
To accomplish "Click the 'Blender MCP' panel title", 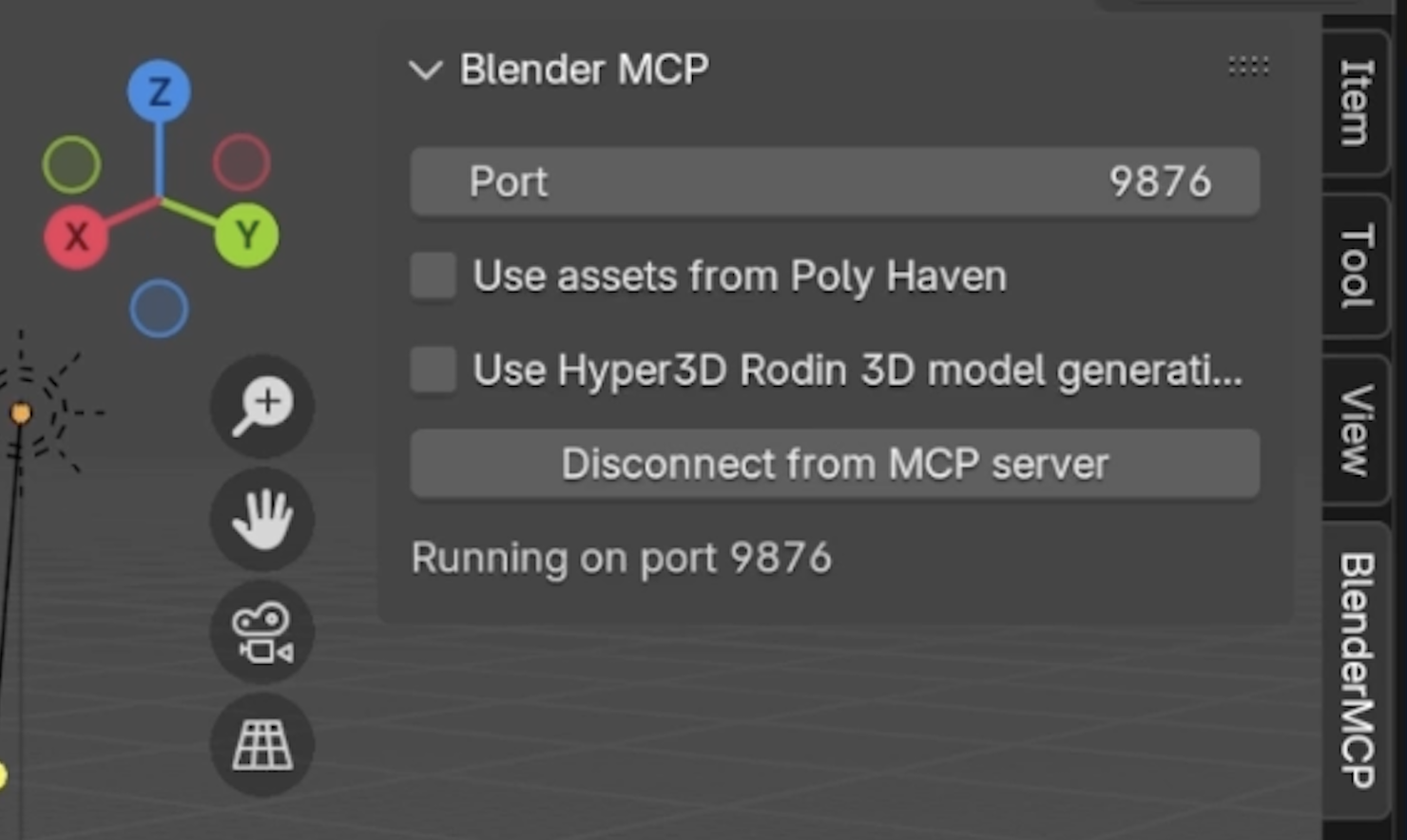I will click(x=584, y=69).
